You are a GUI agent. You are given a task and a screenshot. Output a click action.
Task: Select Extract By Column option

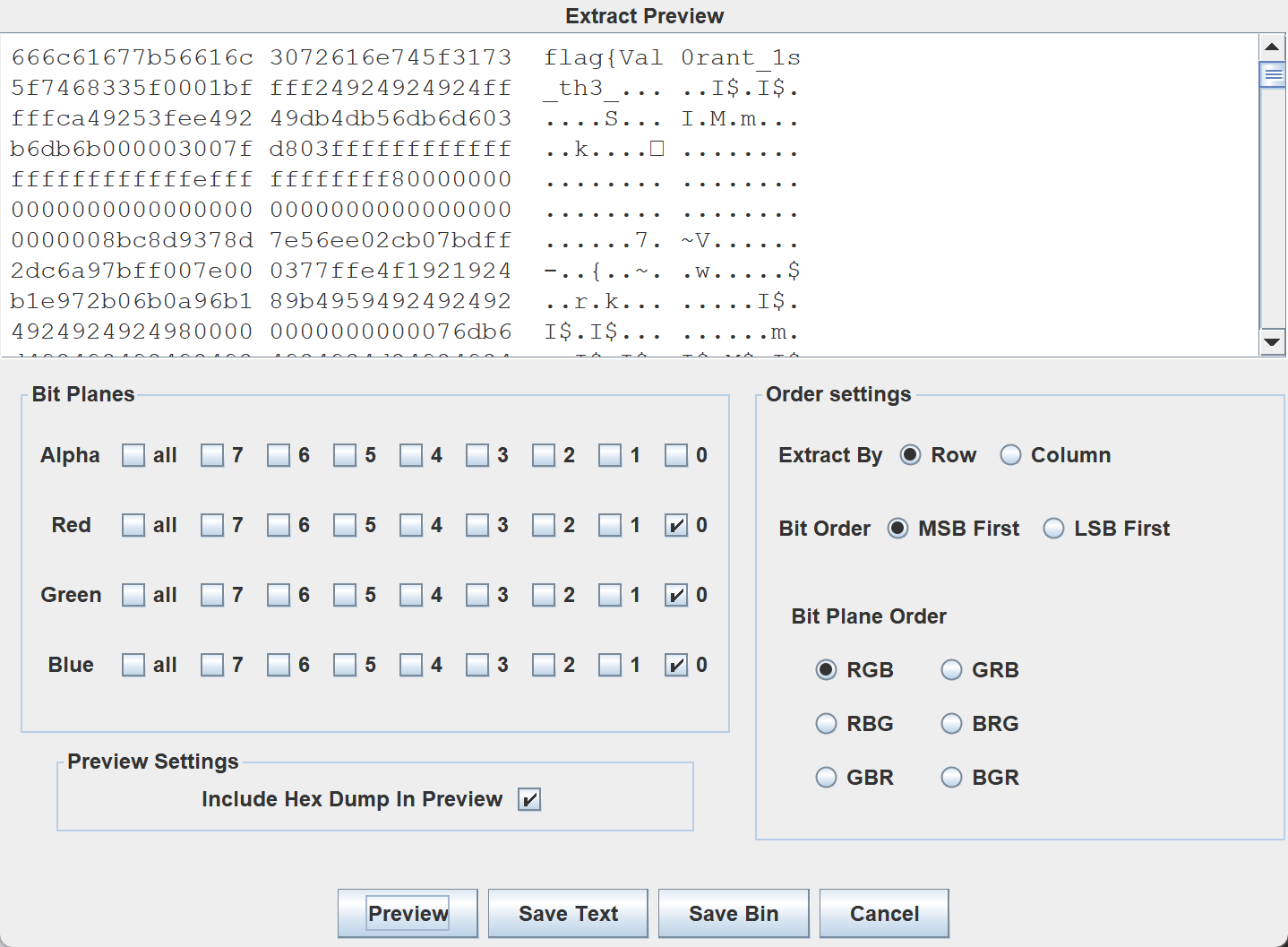click(x=1011, y=455)
